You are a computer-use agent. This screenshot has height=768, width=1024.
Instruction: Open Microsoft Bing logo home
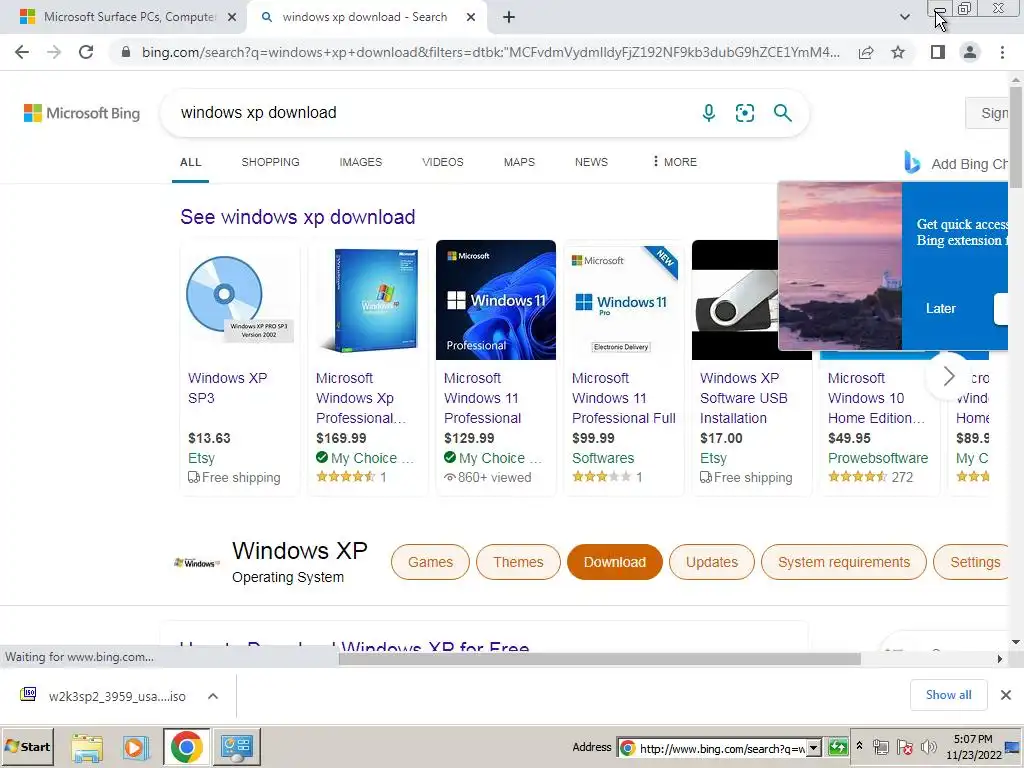(82, 113)
